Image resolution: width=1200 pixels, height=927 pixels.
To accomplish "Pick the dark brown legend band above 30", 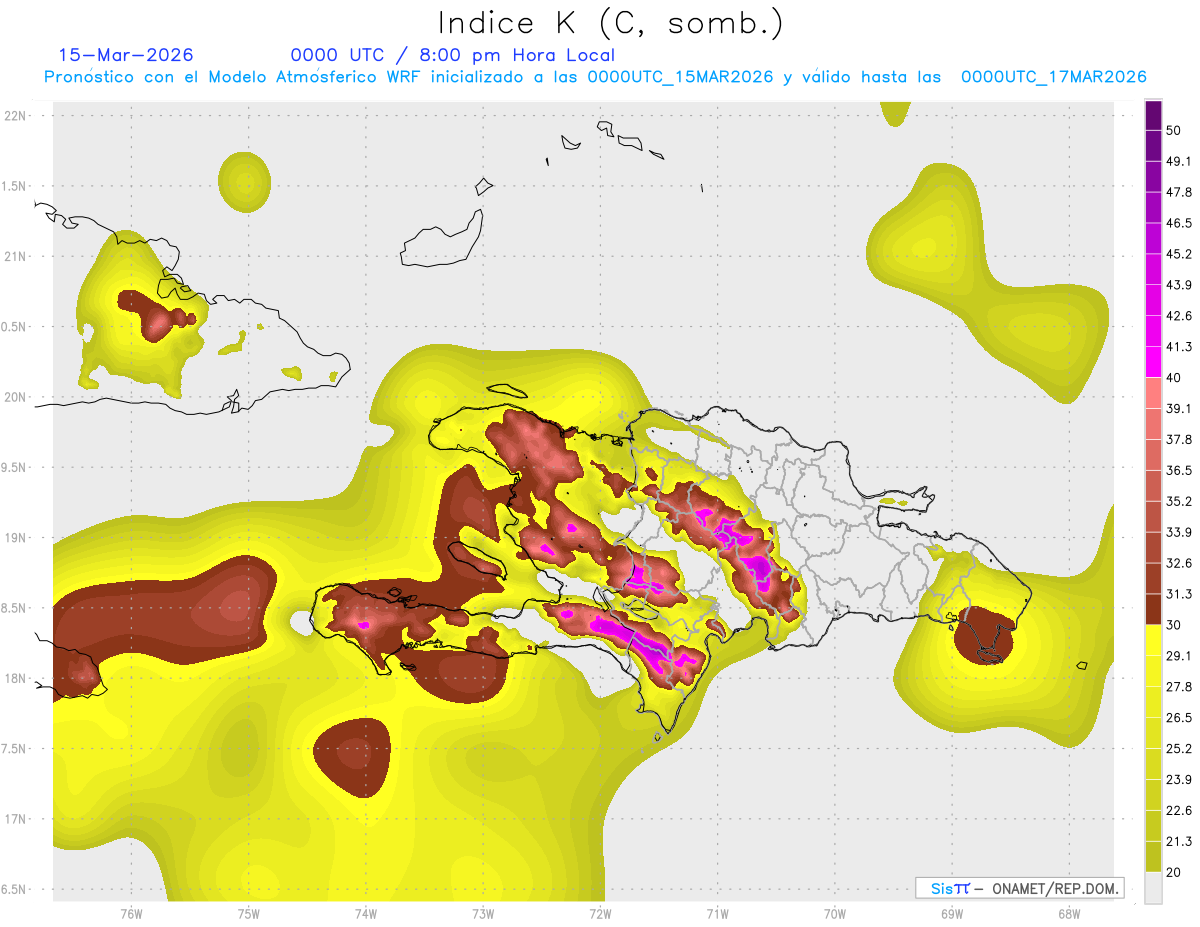I will [1153, 609].
